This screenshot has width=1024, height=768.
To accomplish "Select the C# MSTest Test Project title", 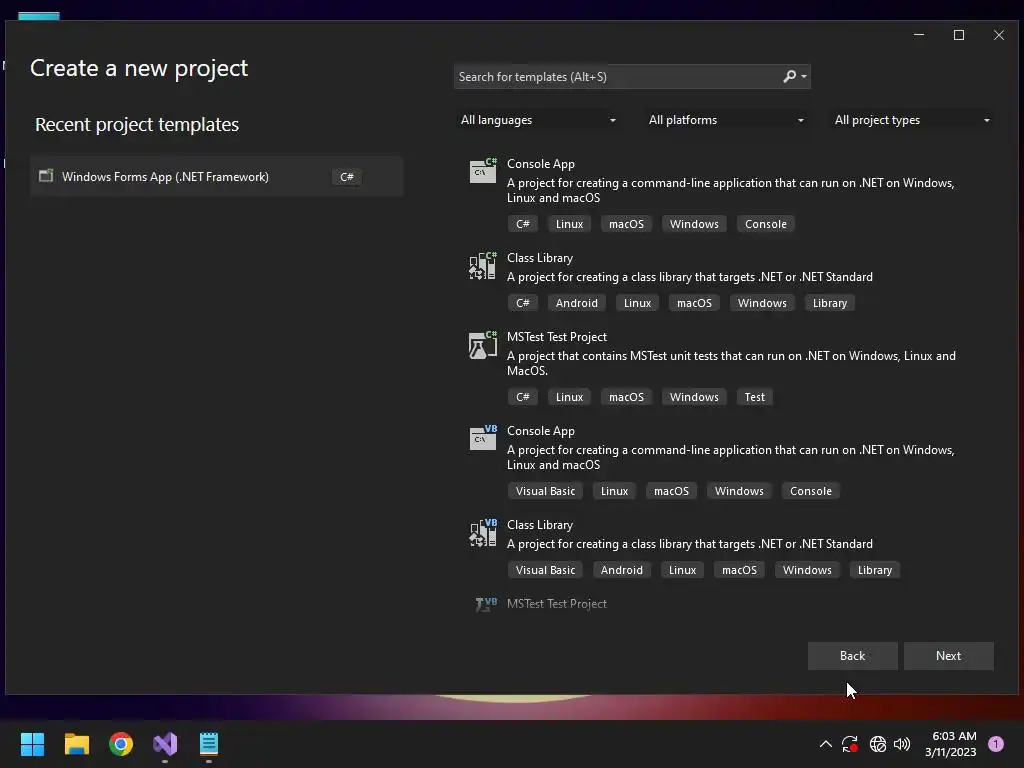I will (x=557, y=337).
